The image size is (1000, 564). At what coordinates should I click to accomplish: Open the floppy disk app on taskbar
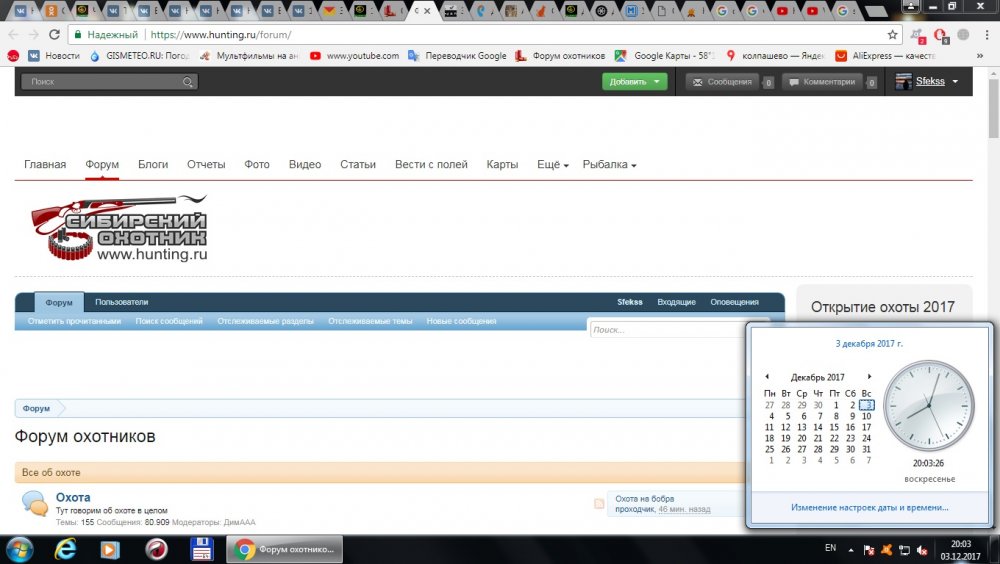tap(203, 549)
